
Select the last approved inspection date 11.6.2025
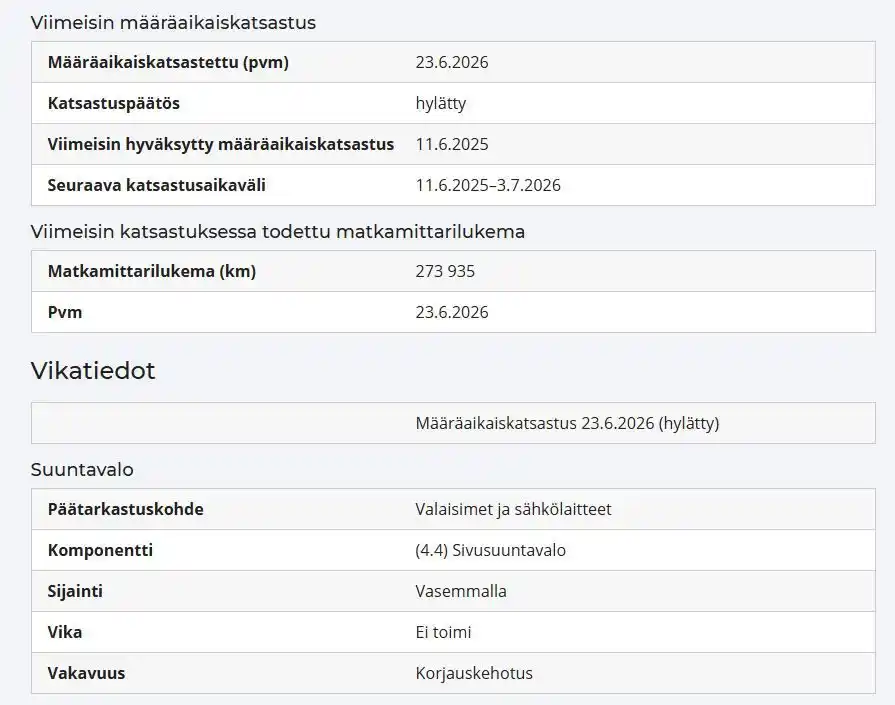(x=451, y=144)
